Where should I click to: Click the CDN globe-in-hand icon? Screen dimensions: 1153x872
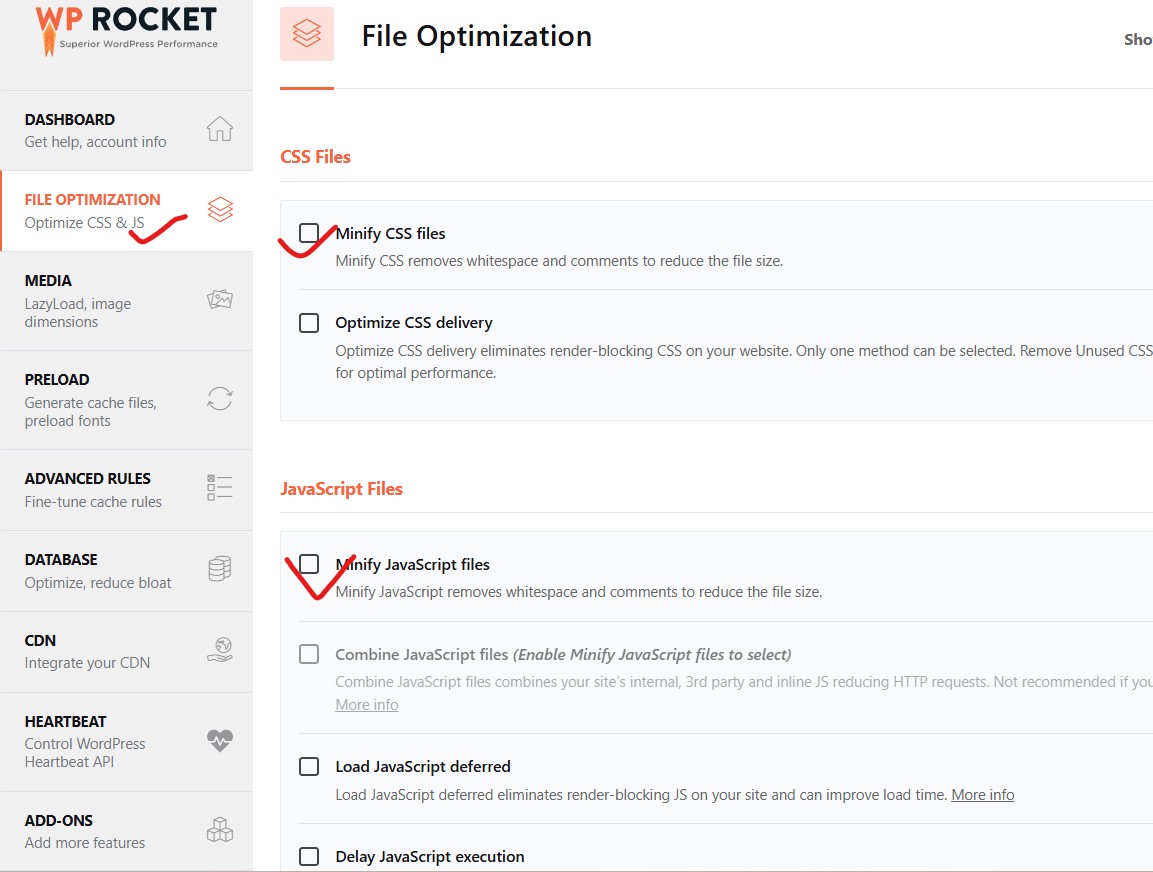click(x=219, y=650)
